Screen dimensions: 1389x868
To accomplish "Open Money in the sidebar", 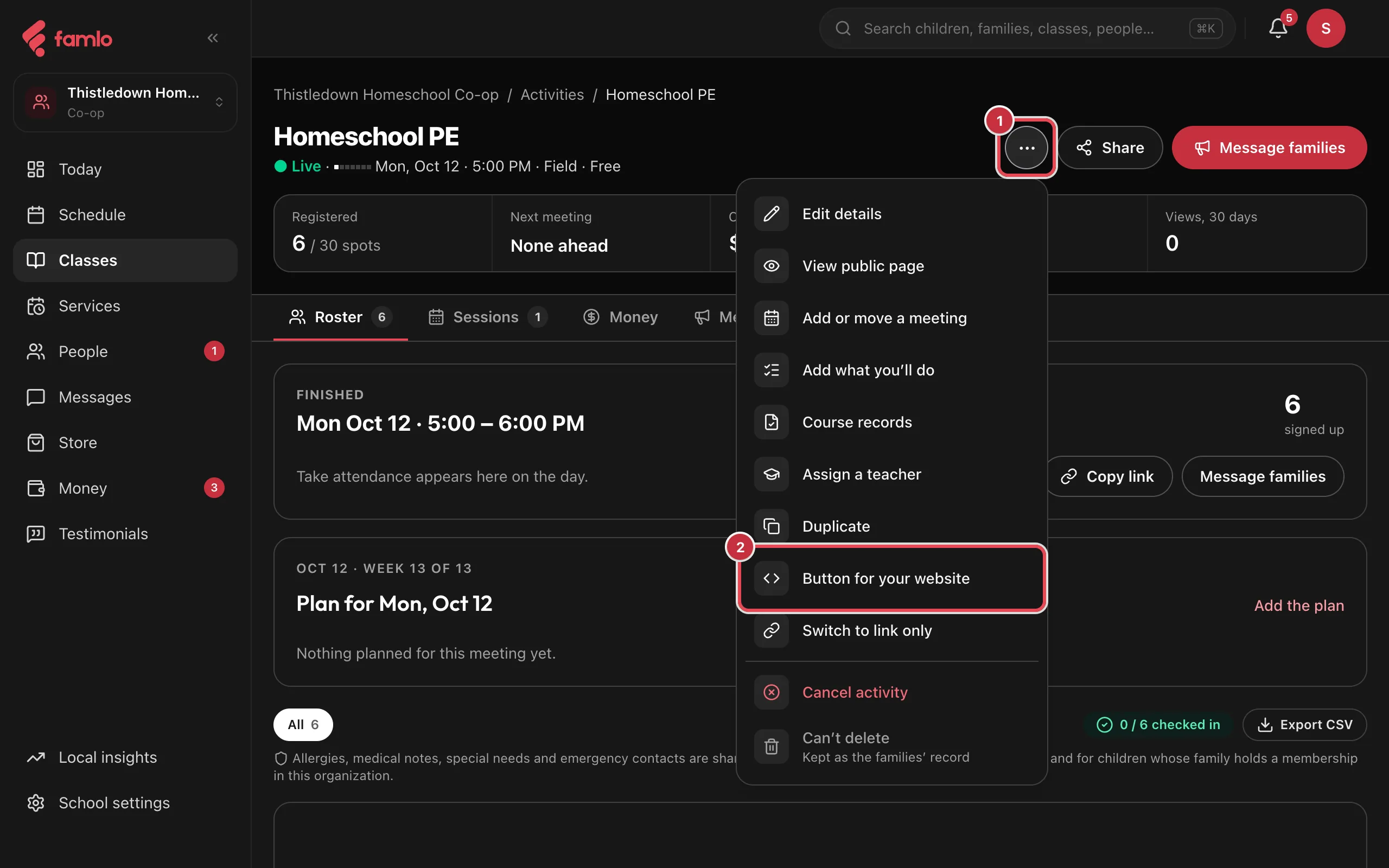I will click(x=125, y=488).
